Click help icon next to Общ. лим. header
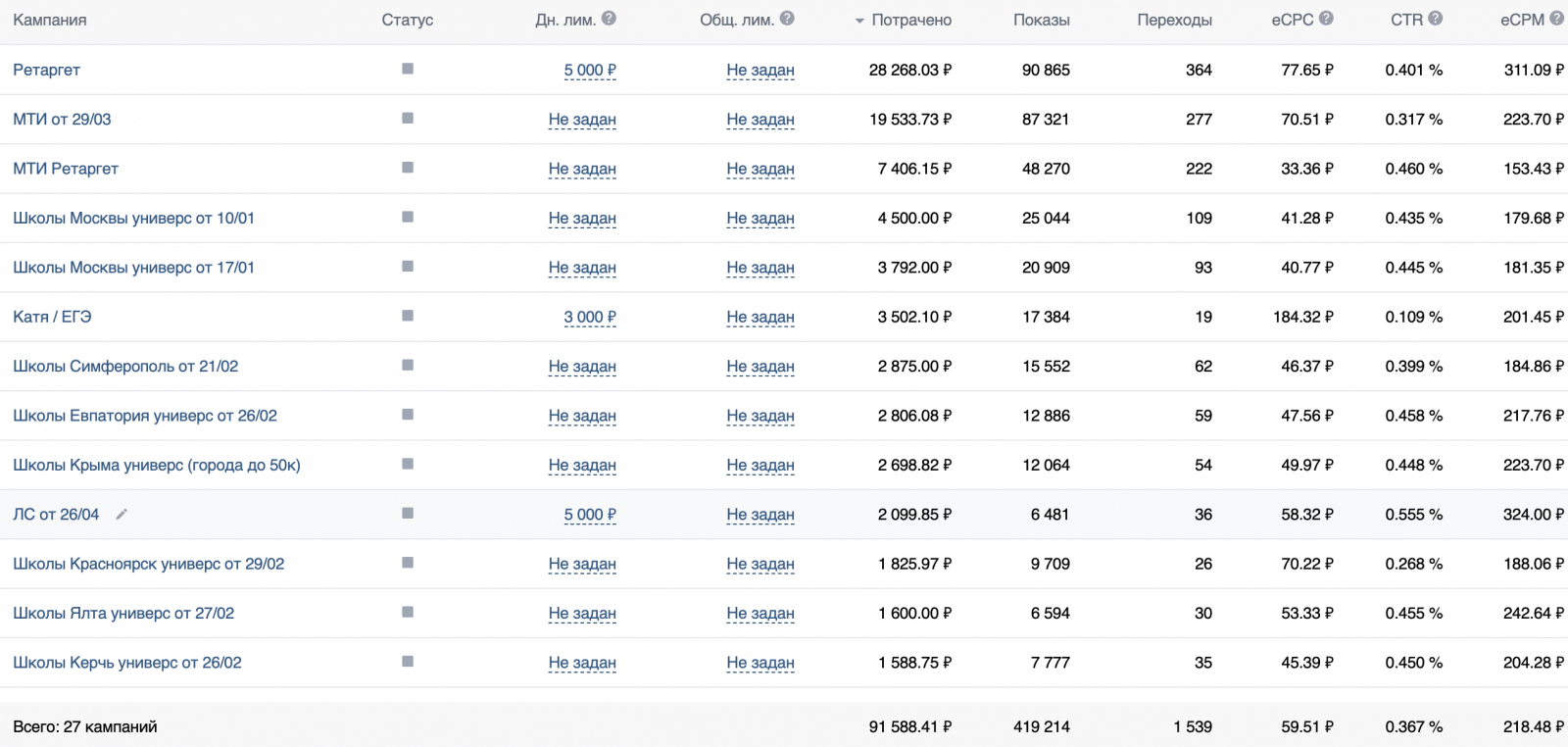This screenshot has width=1568, height=747. [x=787, y=19]
